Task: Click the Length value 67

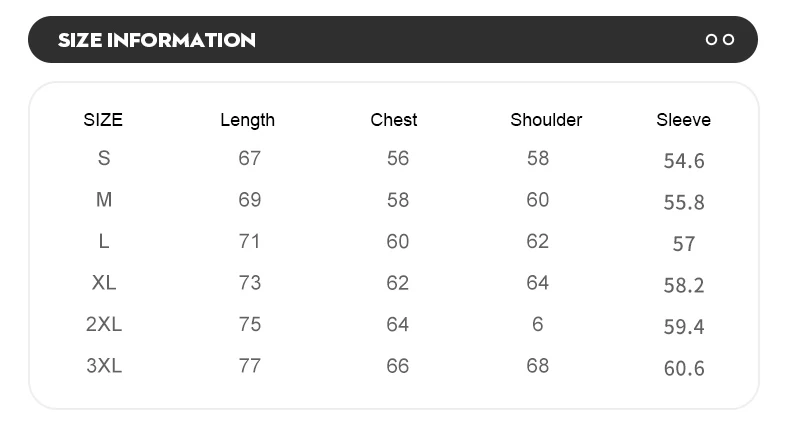Action: (x=249, y=158)
